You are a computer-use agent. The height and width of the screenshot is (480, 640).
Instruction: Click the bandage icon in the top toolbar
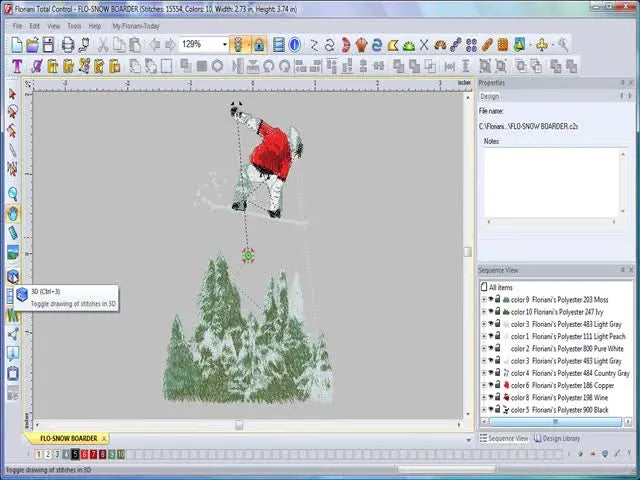click(x=487, y=44)
